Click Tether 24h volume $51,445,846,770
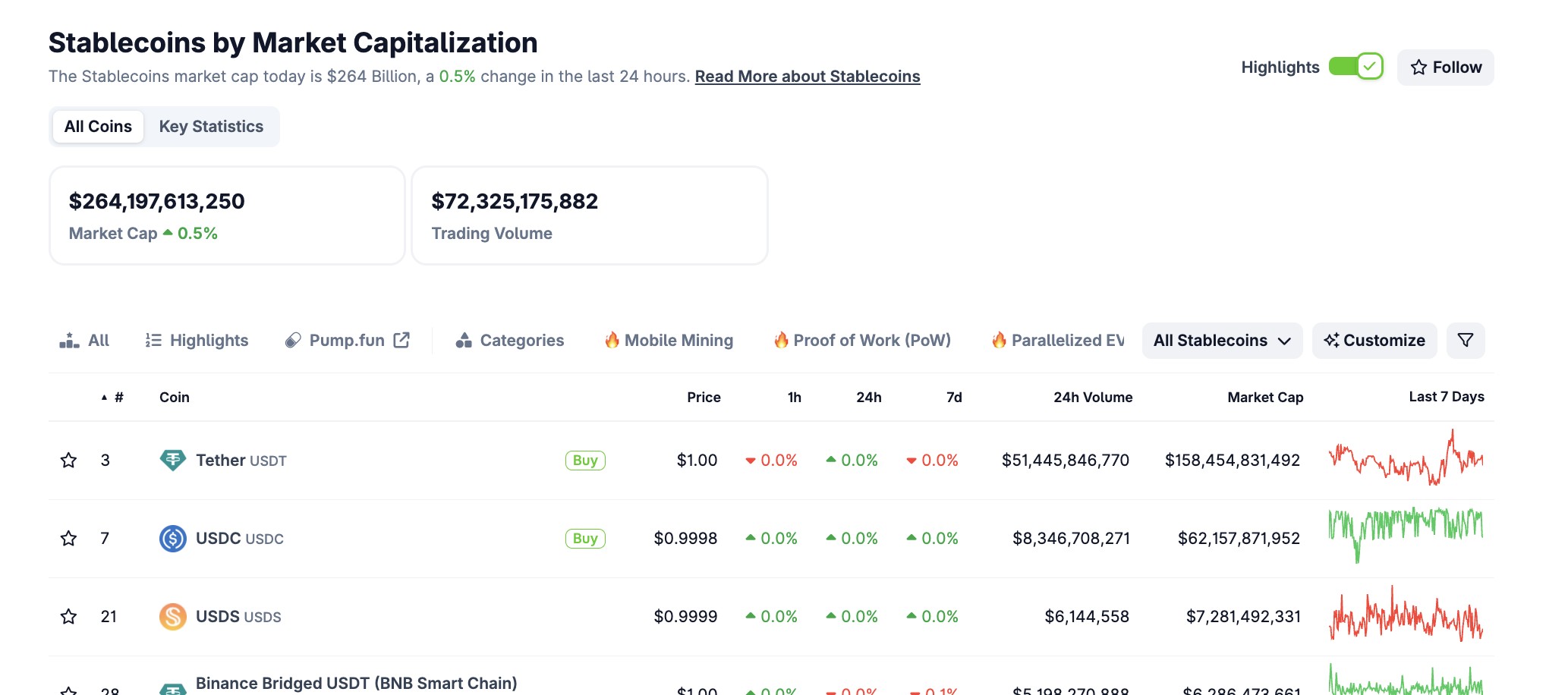Image resolution: width=1568 pixels, height=695 pixels. coord(1066,460)
